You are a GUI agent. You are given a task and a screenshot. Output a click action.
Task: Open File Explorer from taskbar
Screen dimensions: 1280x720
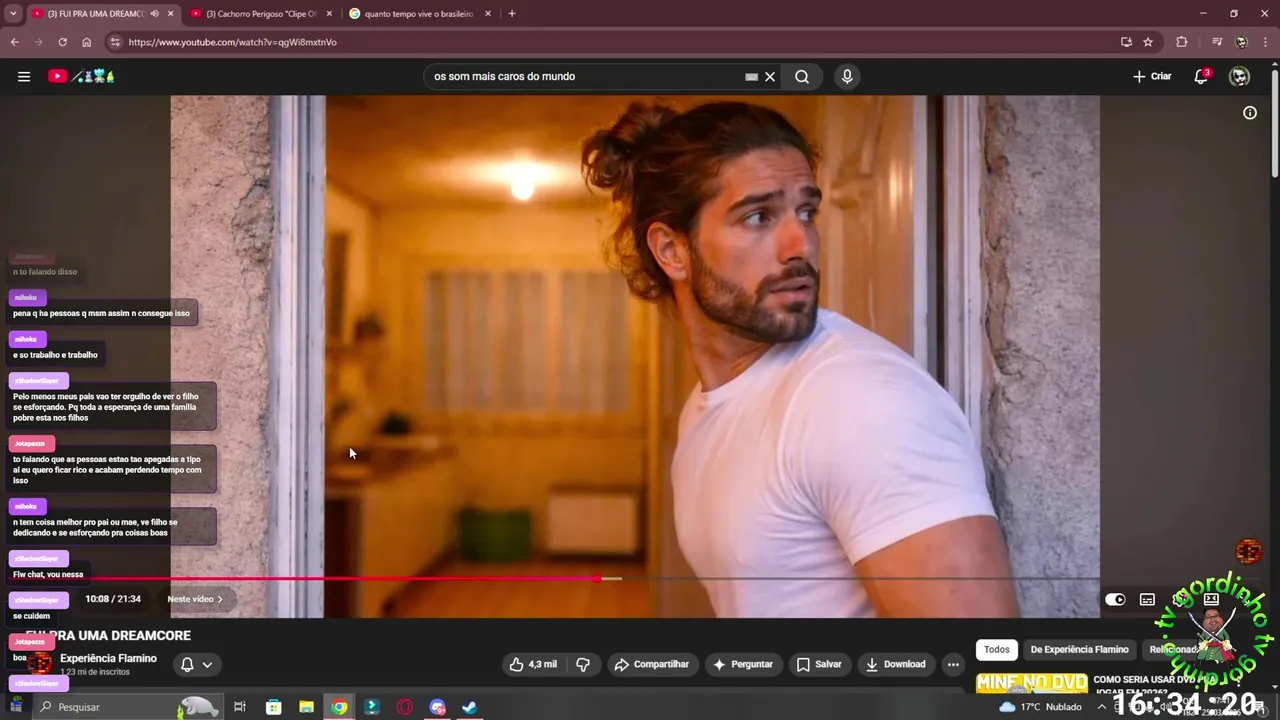(306, 707)
